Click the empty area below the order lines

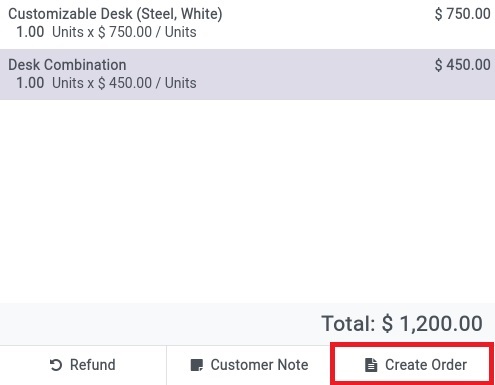click(247, 202)
